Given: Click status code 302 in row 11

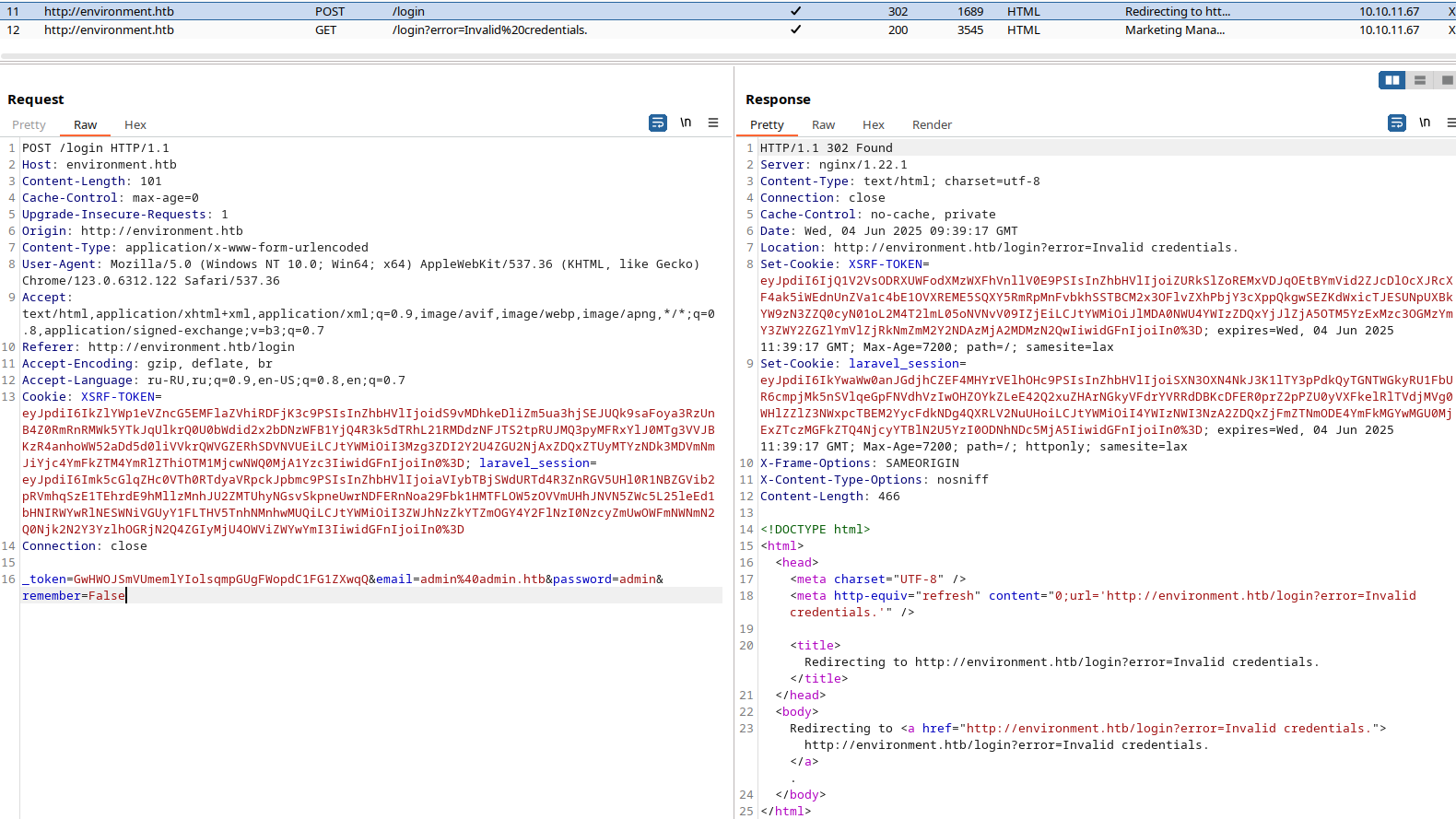Looking at the screenshot, I should [x=898, y=11].
